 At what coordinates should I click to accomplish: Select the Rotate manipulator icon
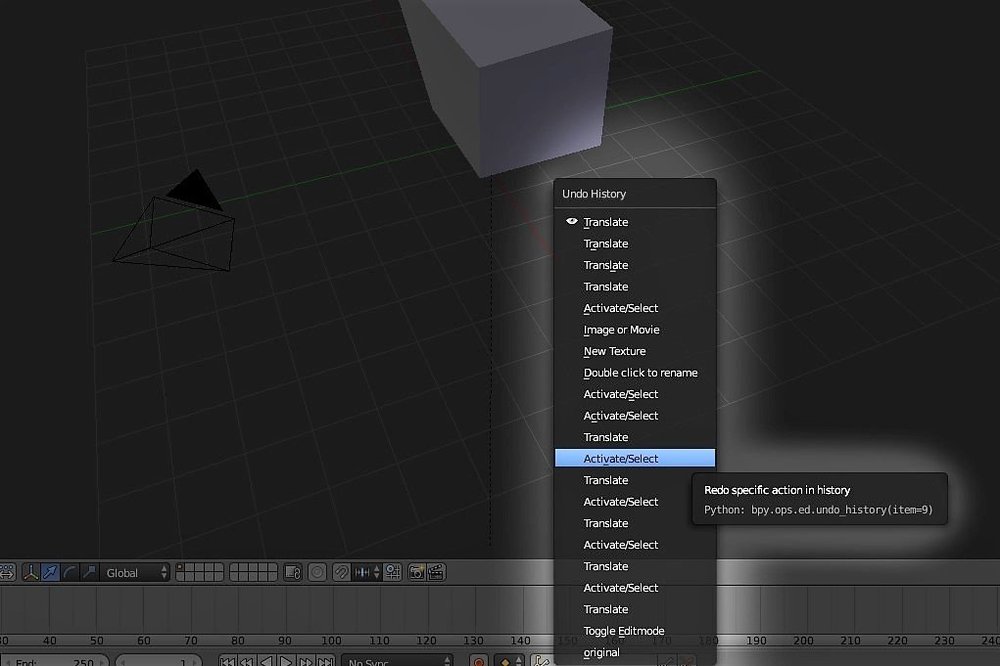(x=69, y=572)
